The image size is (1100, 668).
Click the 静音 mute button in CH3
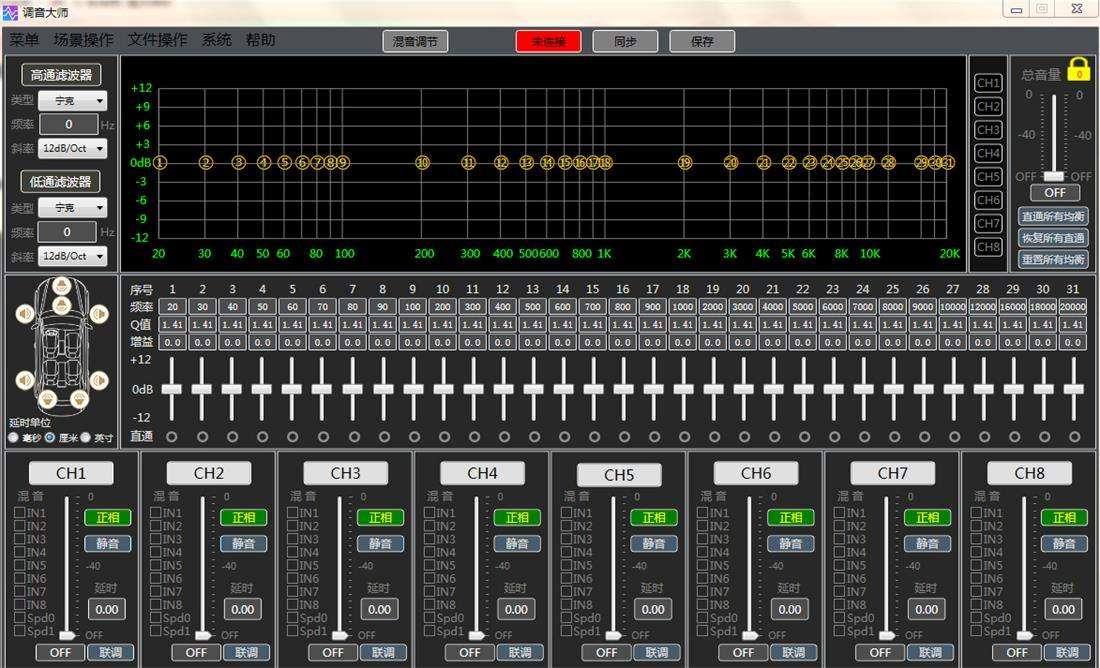pos(381,544)
